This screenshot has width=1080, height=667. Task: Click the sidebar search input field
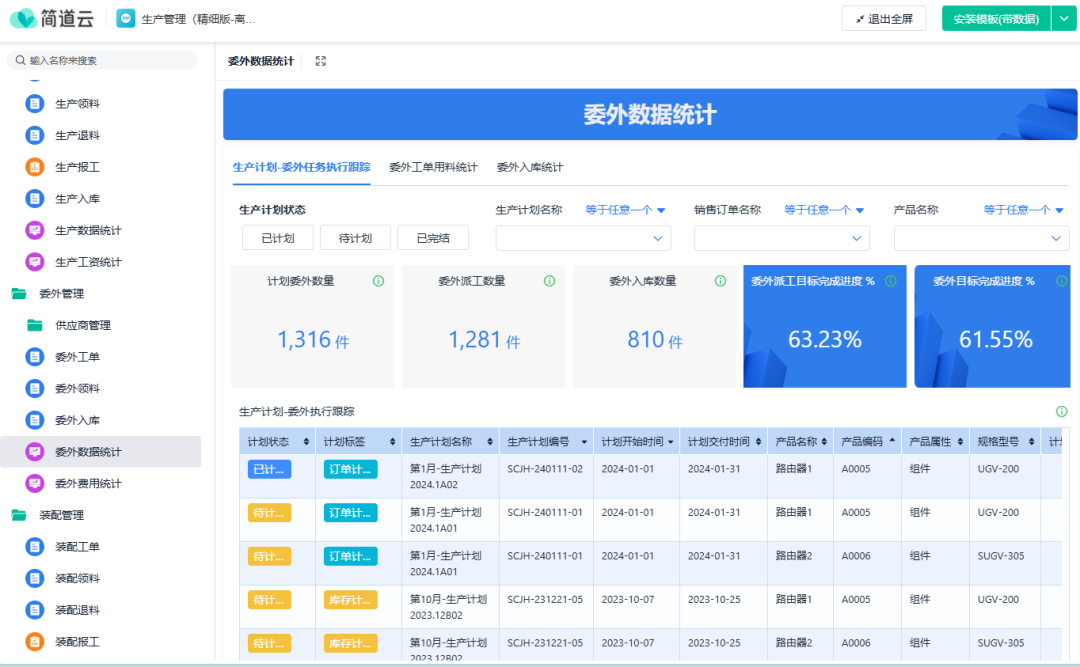point(105,60)
